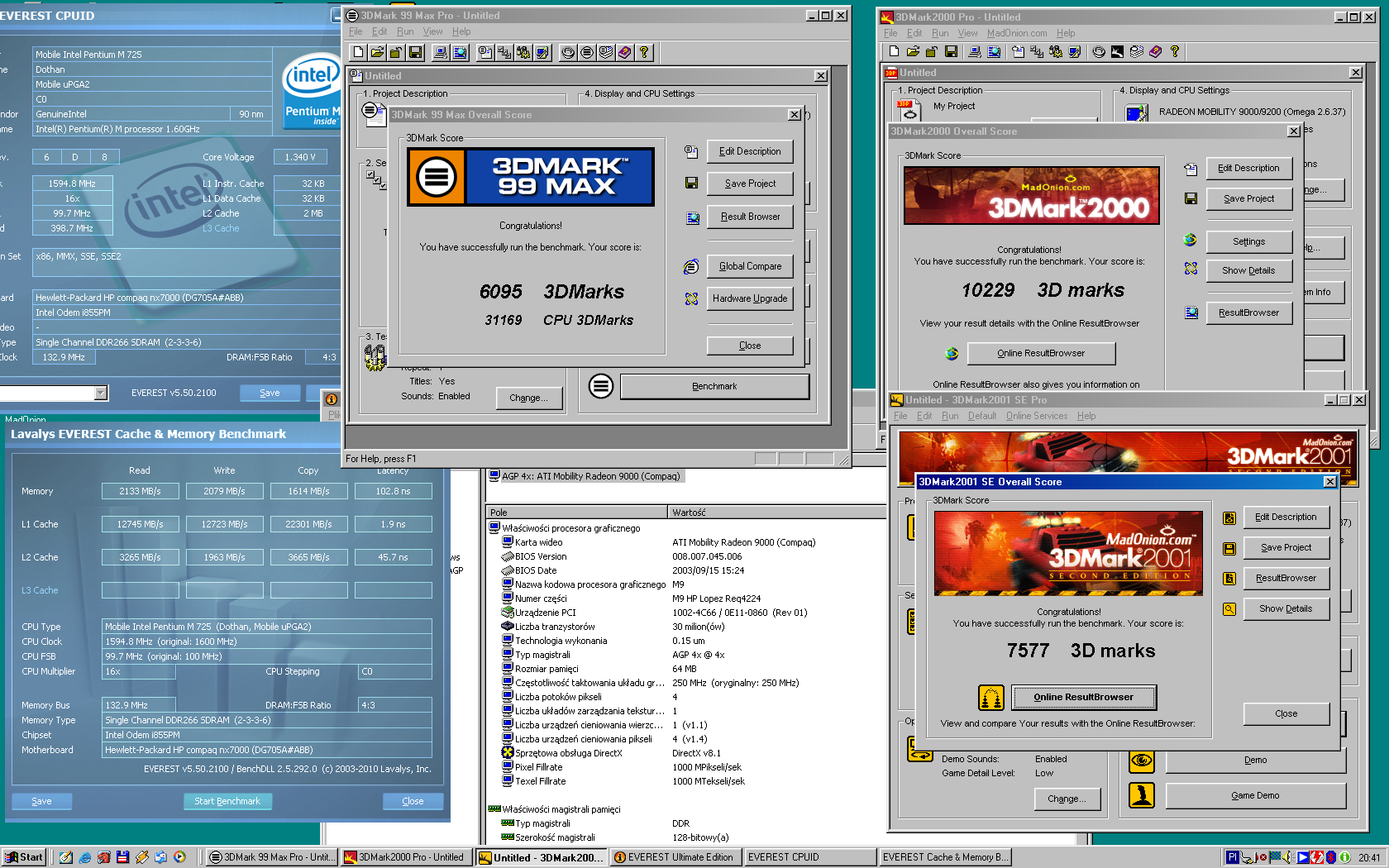This screenshot has height=868, width=1389.
Task: Open File menu in 3DMark 99 Max Pro
Action: 356,32
